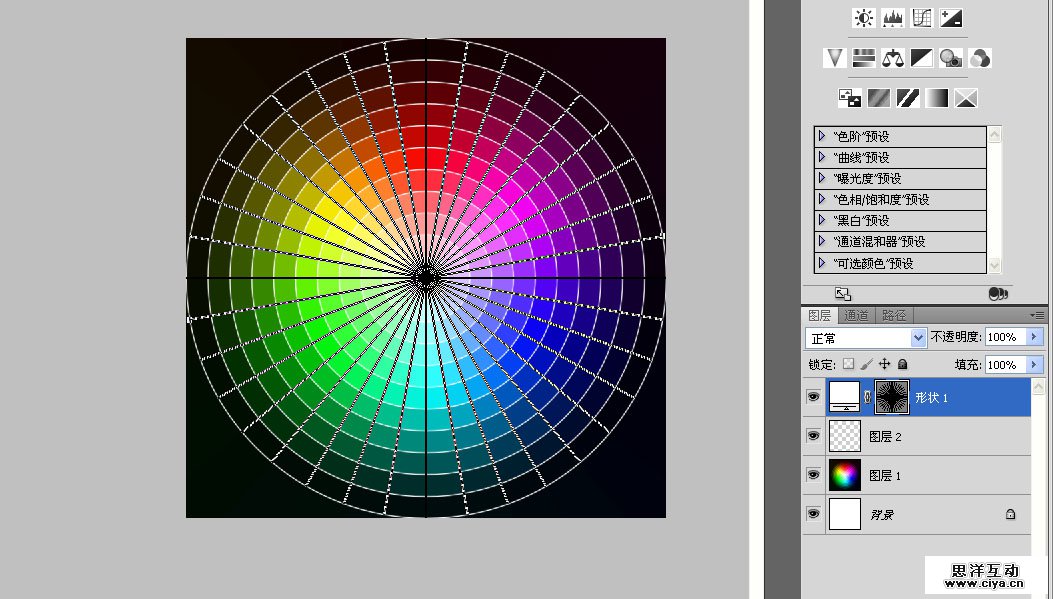Click the lock transparent pixels button
The height and width of the screenshot is (599, 1053).
(848, 365)
